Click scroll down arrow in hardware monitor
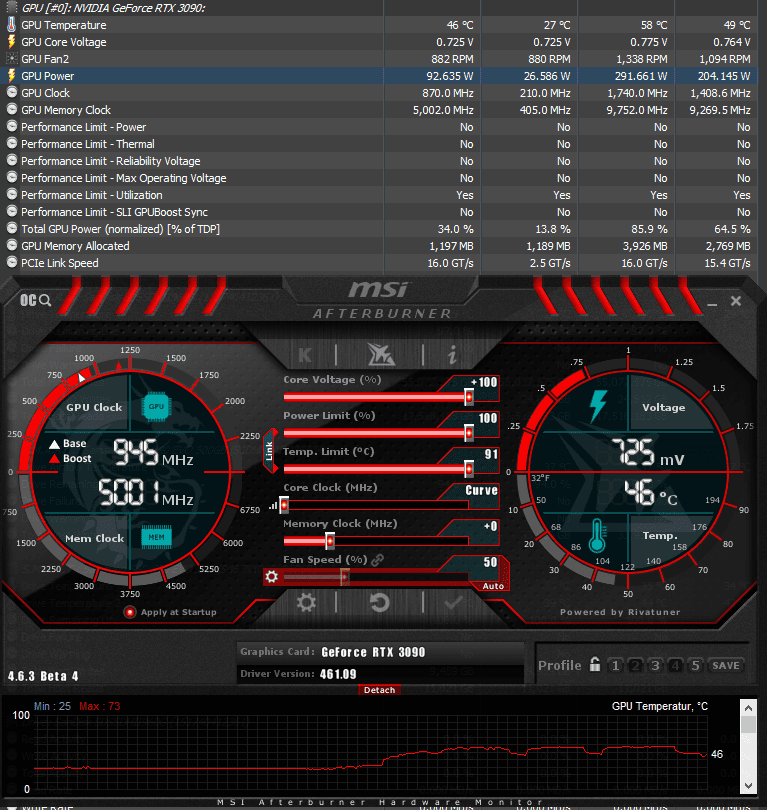This screenshot has height=810, width=767. [748, 785]
